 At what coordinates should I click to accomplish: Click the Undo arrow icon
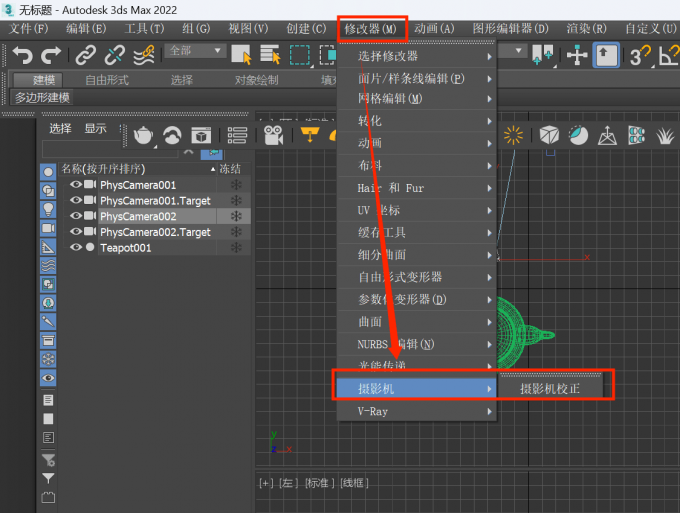coord(22,55)
